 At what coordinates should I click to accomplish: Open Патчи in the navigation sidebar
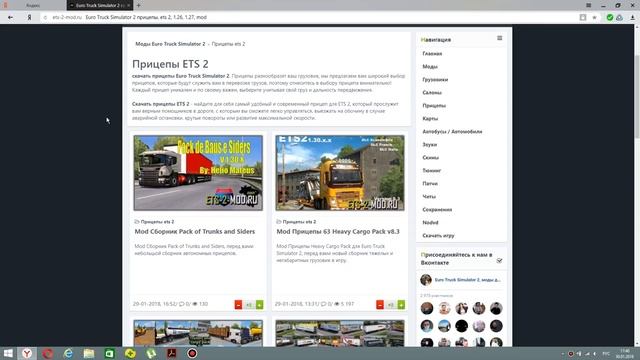[430, 184]
